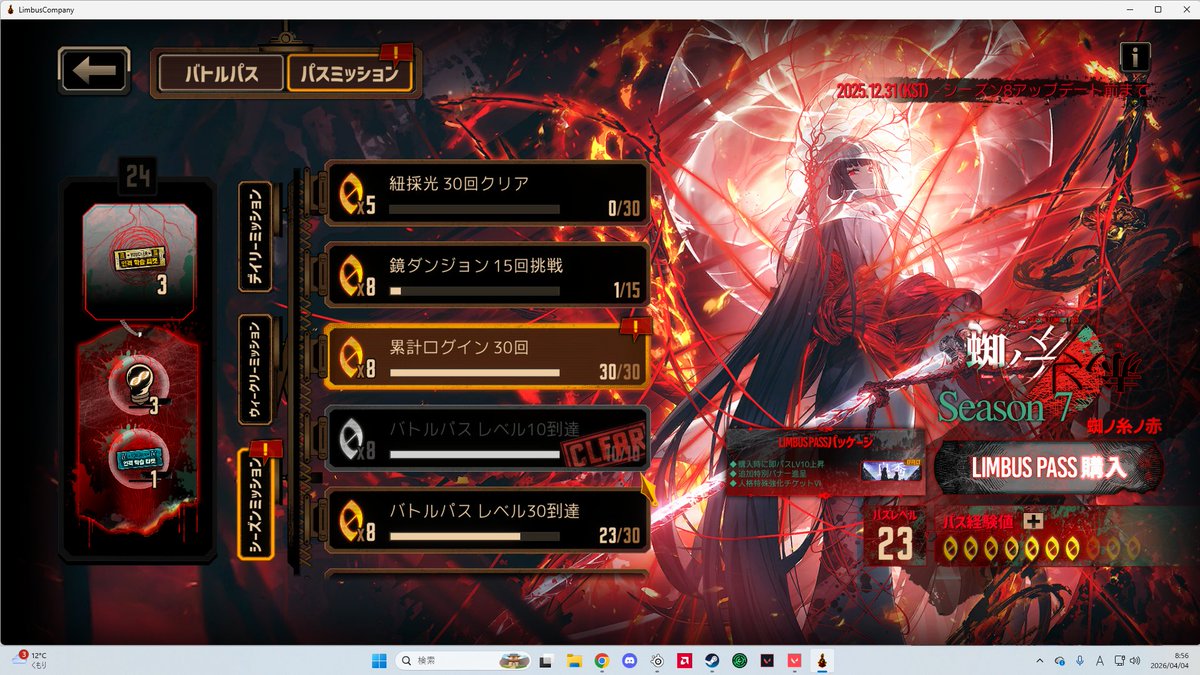Click the Limbus Company taskbar icon
The height and width of the screenshot is (675, 1200).
click(x=822, y=661)
